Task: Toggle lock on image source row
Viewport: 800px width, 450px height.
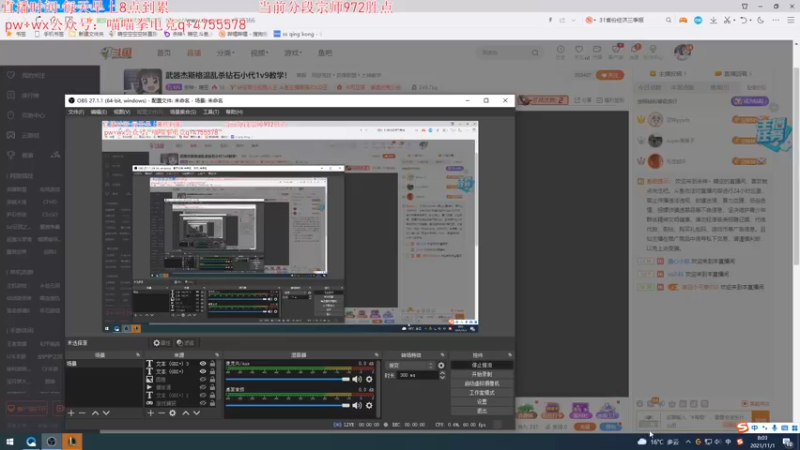Action: (212, 380)
